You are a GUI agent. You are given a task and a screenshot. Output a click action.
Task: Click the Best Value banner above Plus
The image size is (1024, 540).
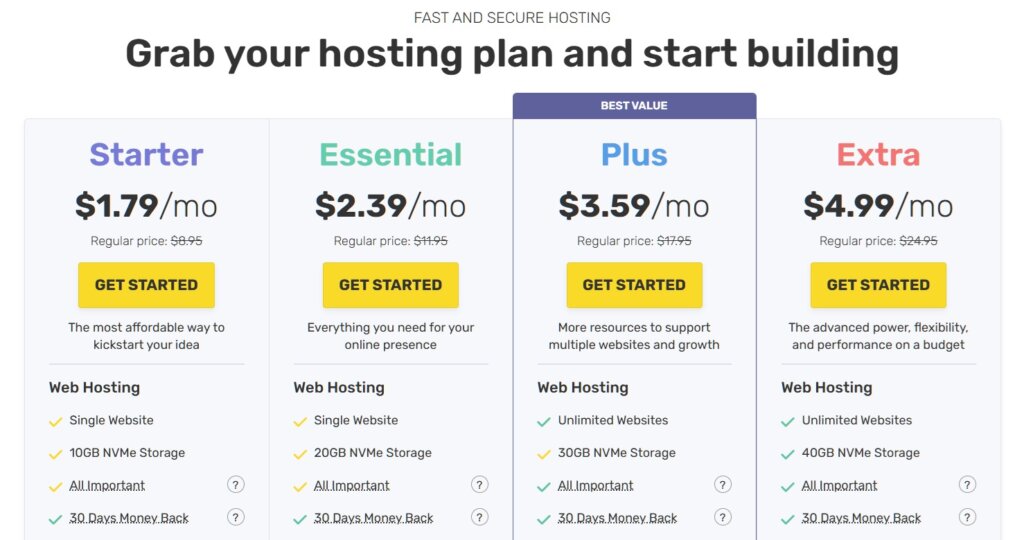click(634, 106)
